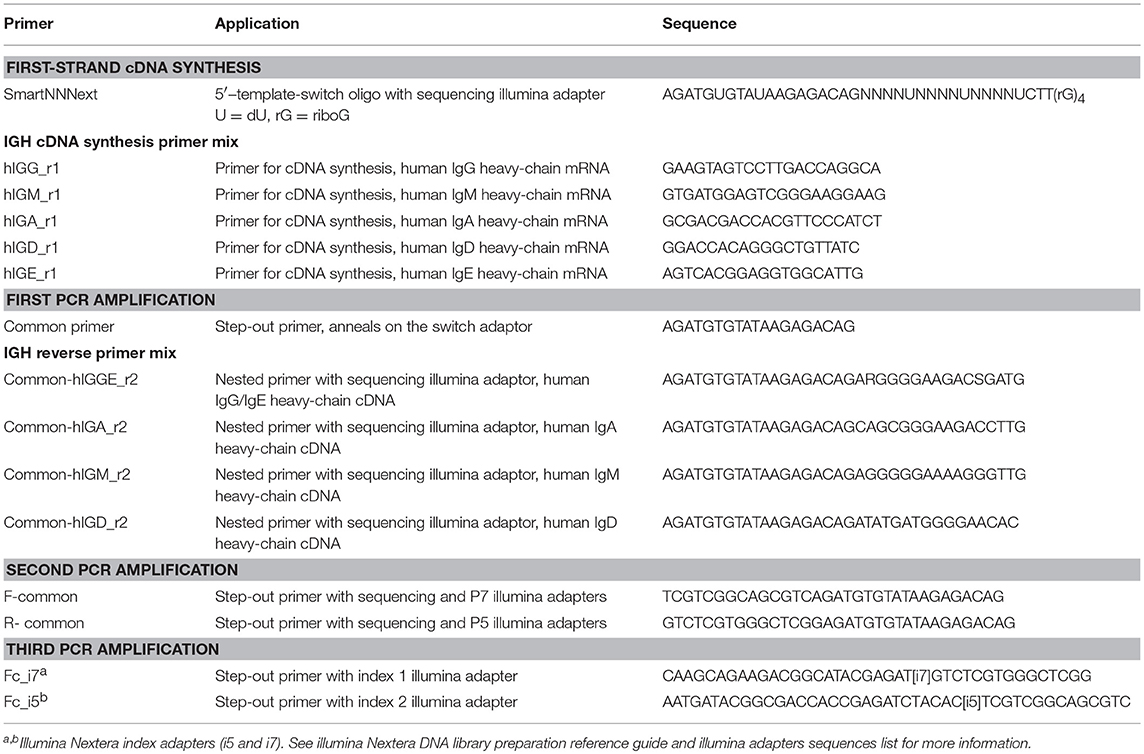Click the index 2 illumina adapter description
This screenshot has width=1144, height=754.
(x=366, y=702)
